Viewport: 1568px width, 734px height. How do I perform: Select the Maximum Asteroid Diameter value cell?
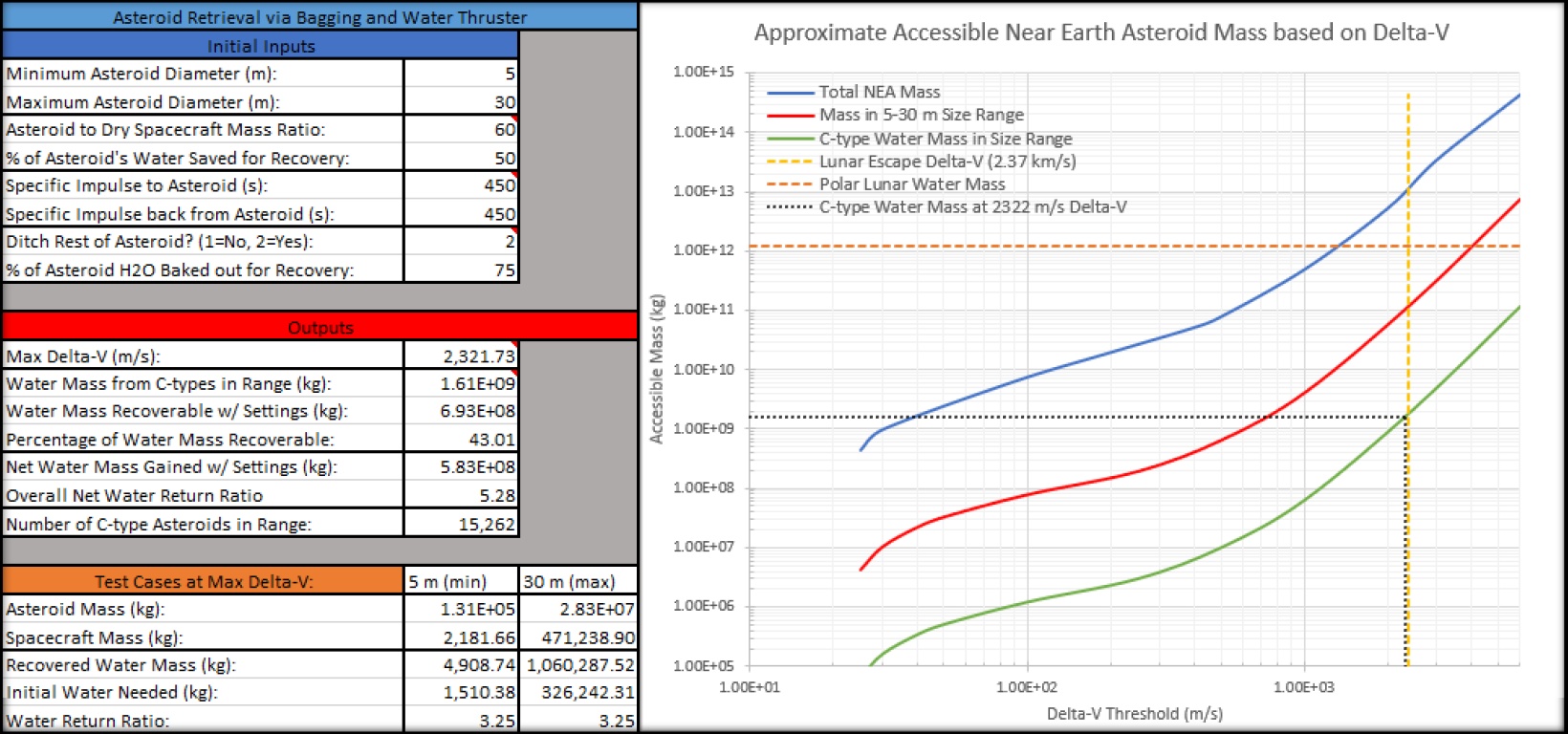461,101
